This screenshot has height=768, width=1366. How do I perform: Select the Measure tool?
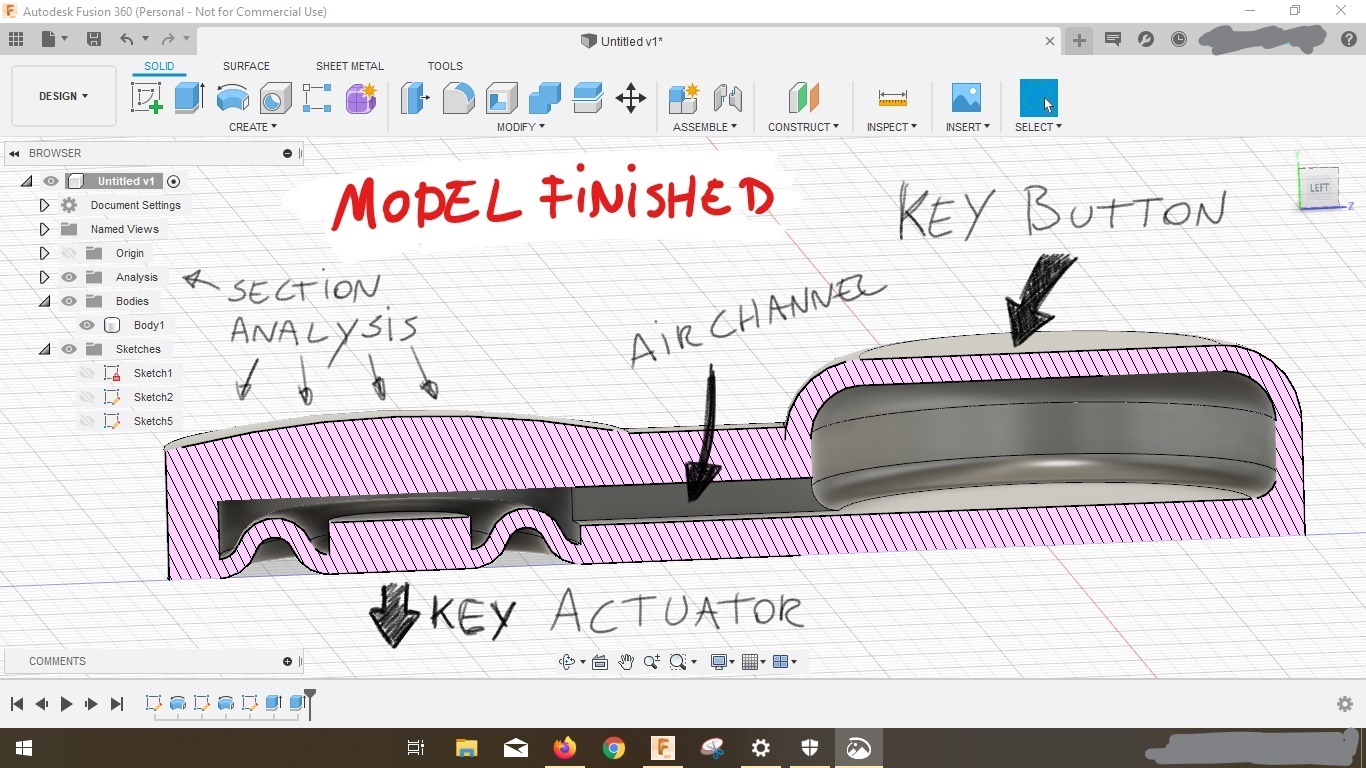point(892,98)
